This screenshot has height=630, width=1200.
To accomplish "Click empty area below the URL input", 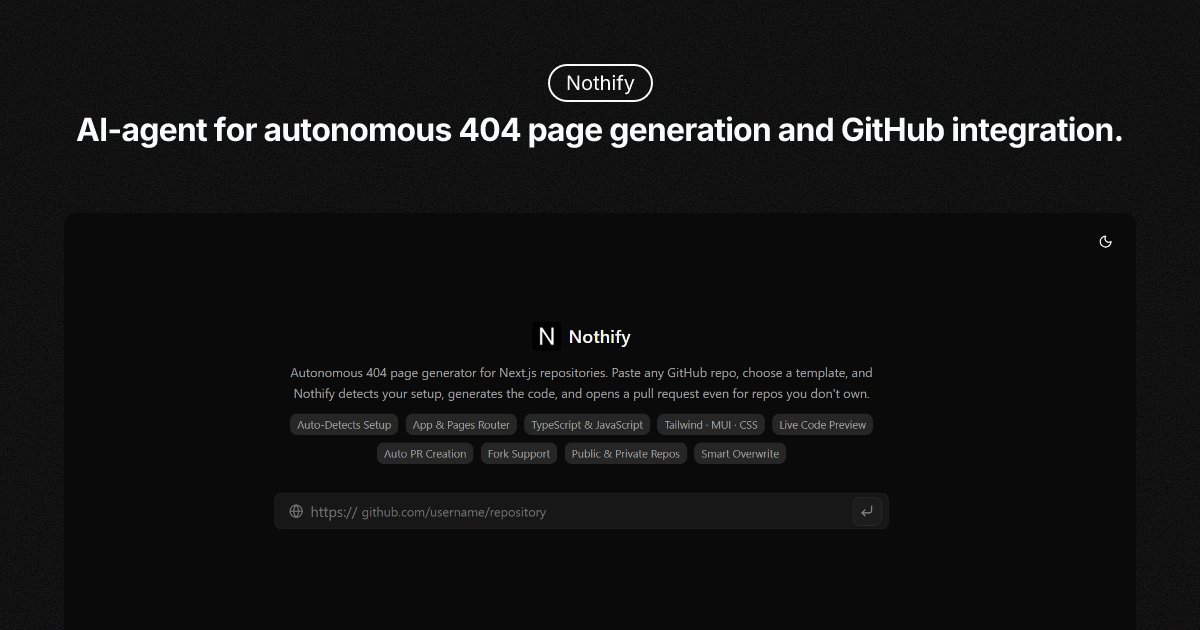I will click(x=600, y=580).
